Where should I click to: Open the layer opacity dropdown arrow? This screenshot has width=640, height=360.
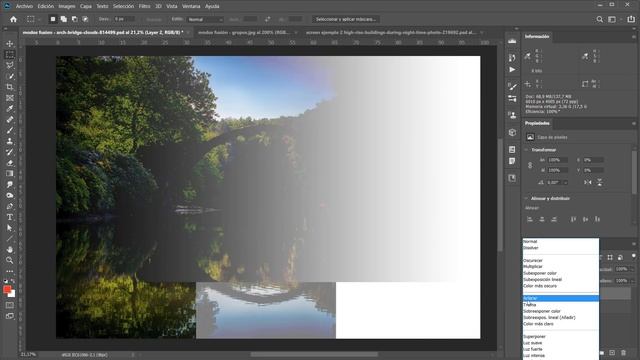(x=632, y=269)
